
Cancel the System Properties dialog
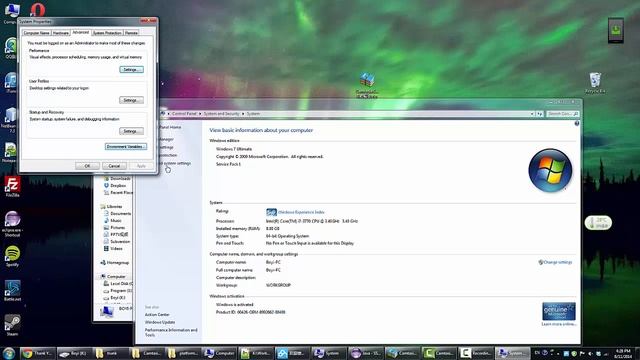pyautogui.click(x=114, y=166)
